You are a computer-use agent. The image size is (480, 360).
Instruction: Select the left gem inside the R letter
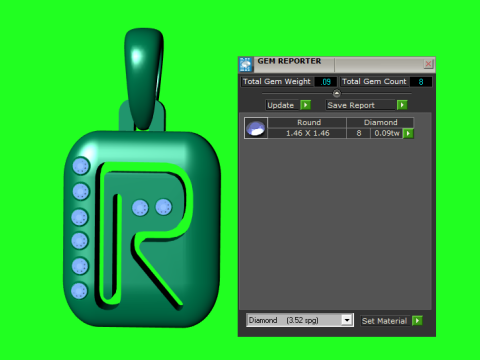140,207
